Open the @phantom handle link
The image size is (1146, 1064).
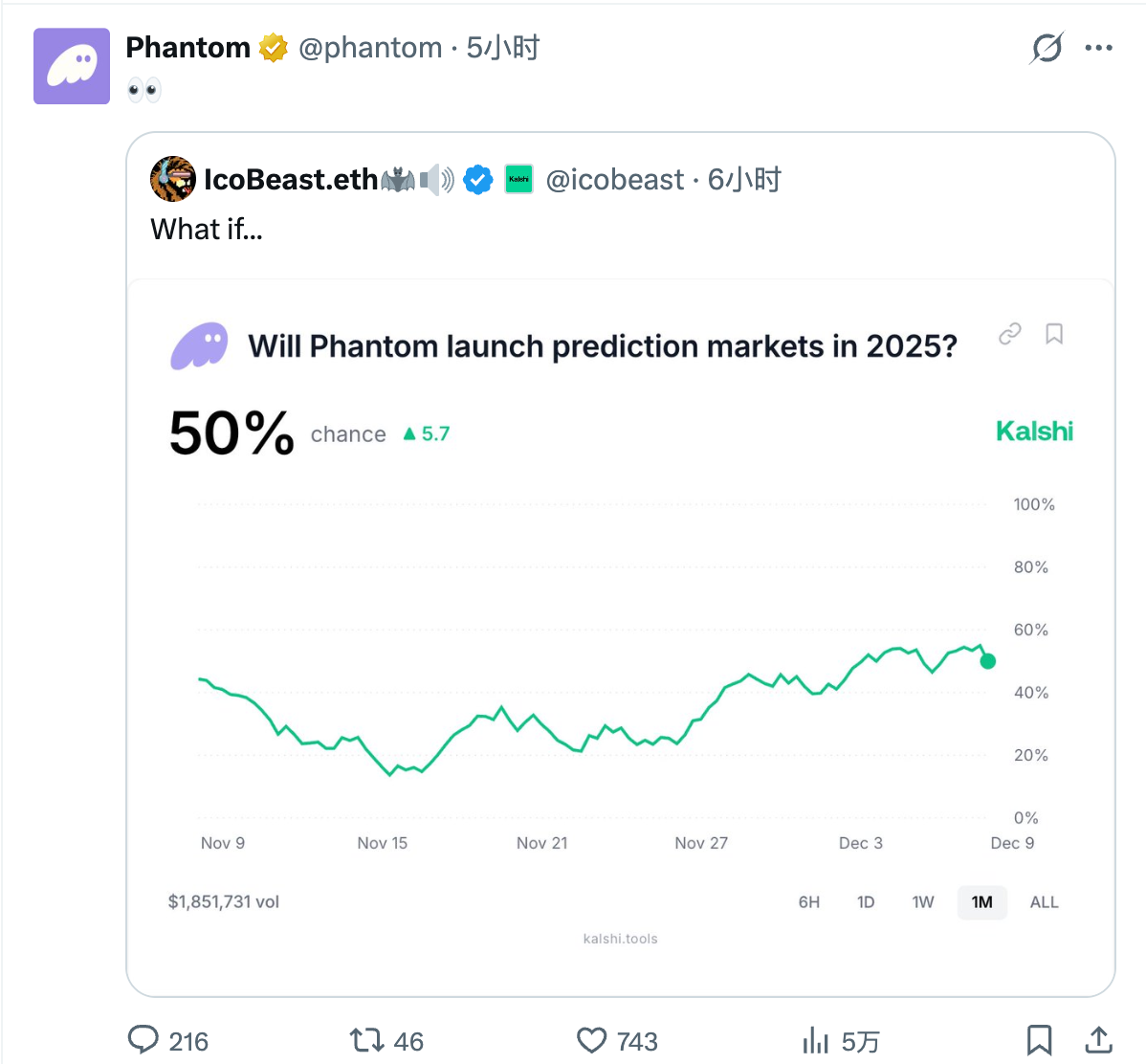point(370,48)
